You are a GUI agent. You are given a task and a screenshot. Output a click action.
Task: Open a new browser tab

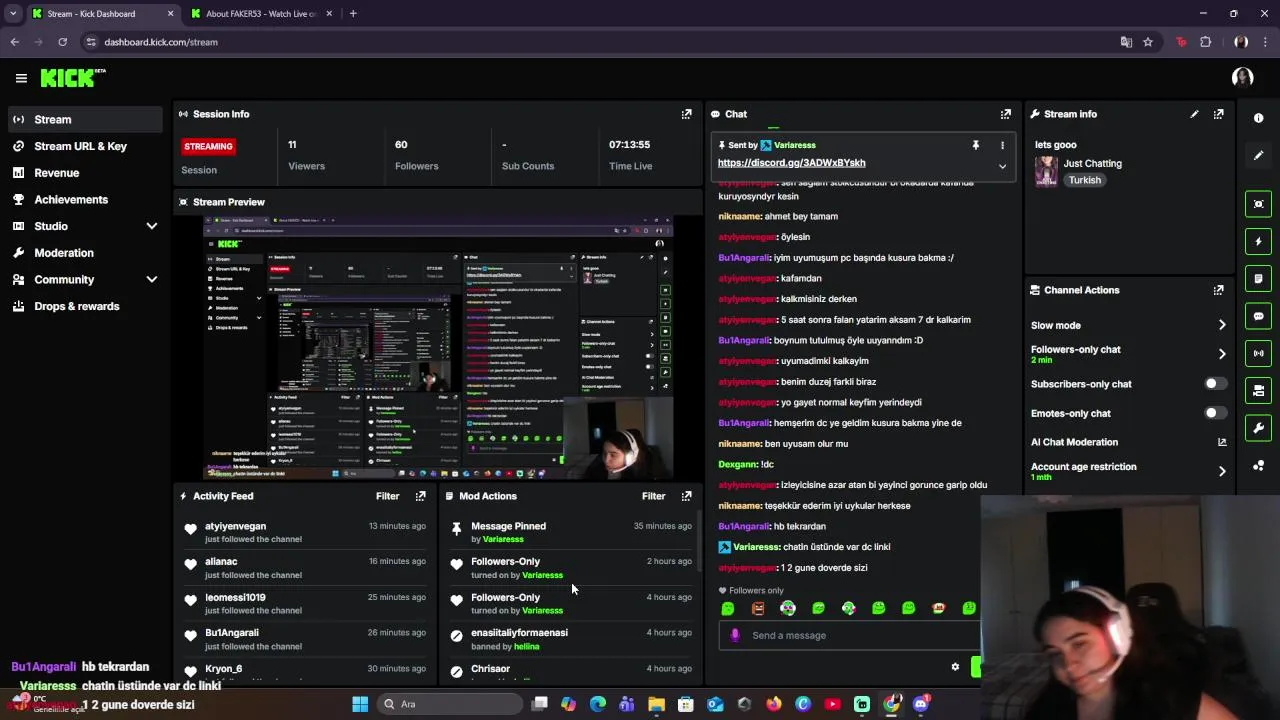[353, 14]
